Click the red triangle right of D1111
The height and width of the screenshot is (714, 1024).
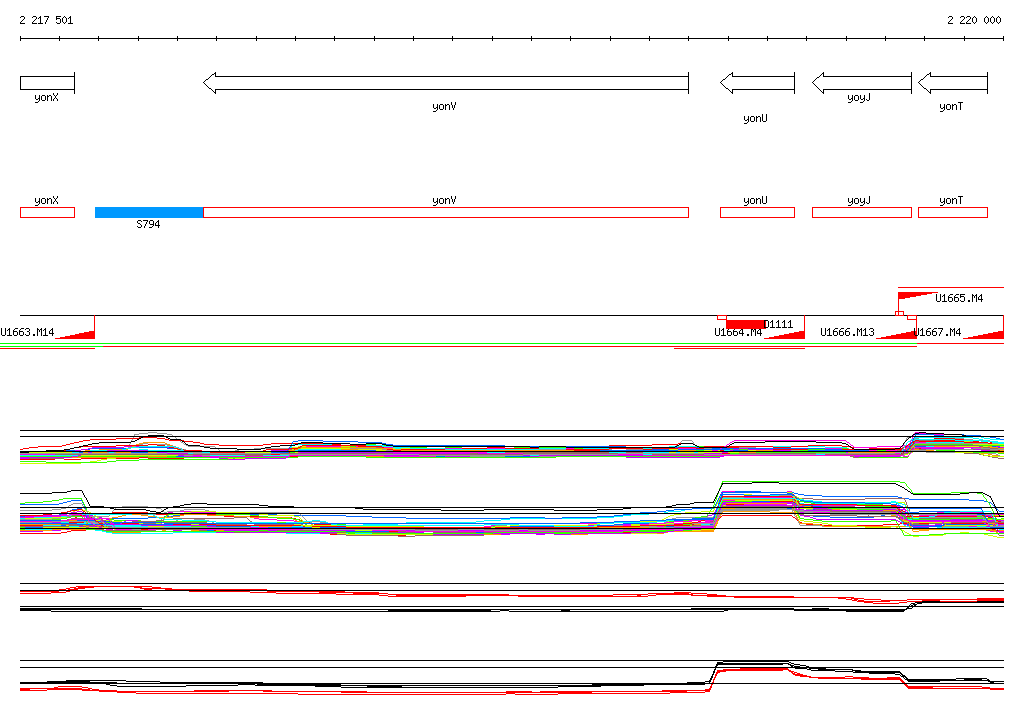point(787,334)
